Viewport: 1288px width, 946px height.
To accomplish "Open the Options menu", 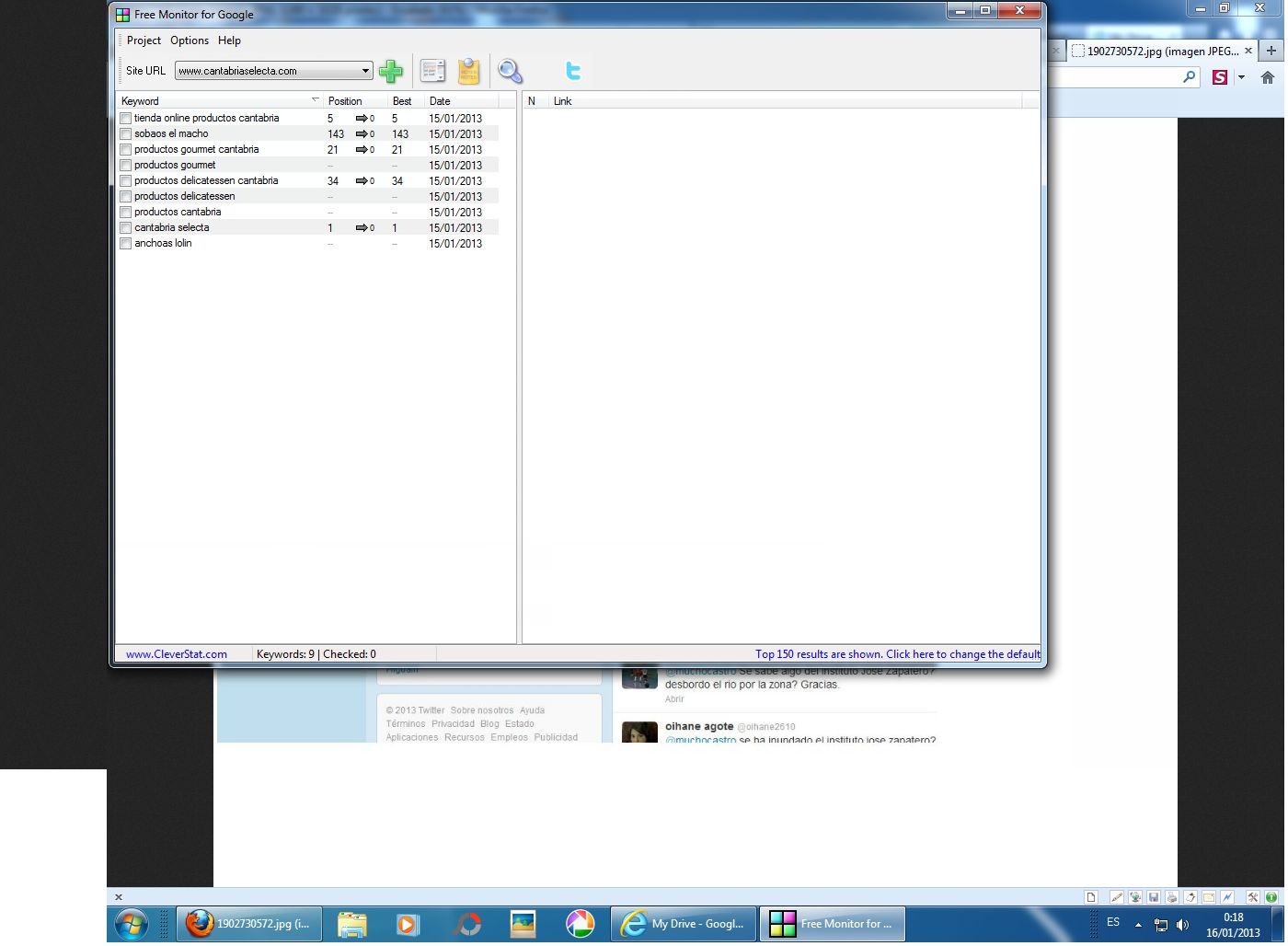I will 190,40.
